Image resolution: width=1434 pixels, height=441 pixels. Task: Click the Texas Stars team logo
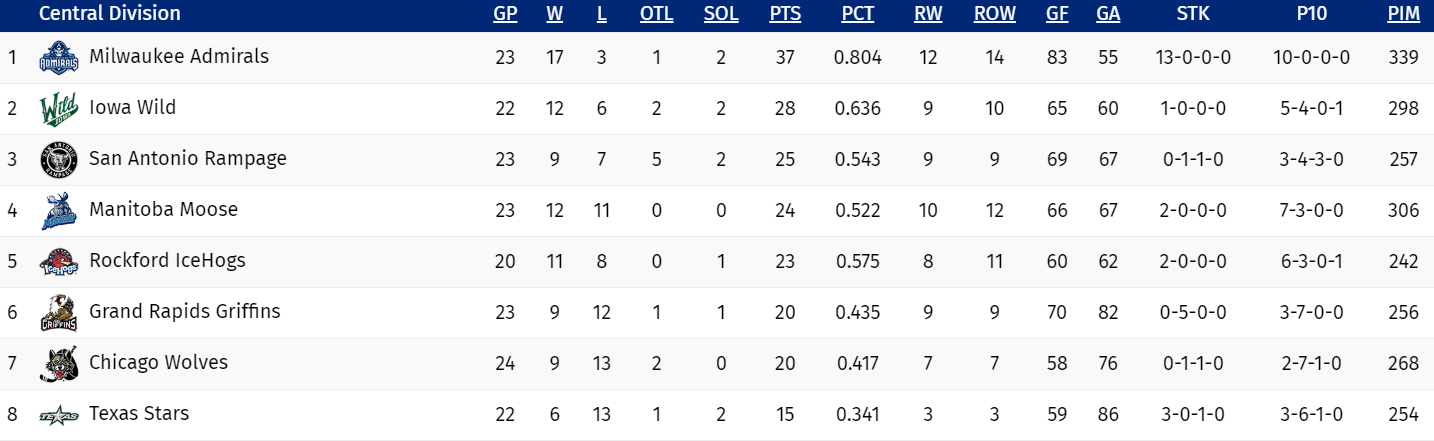click(x=59, y=415)
